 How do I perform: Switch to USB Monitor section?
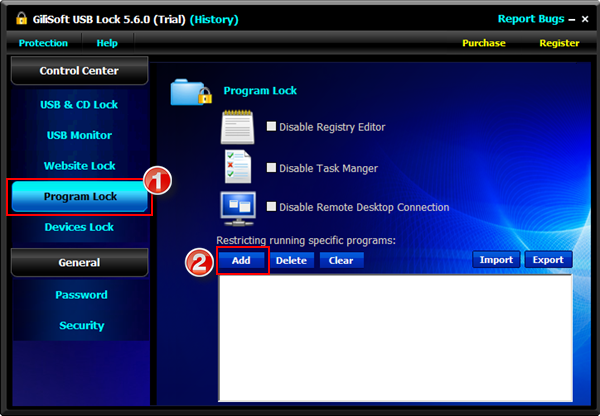(x=79, y=135)
